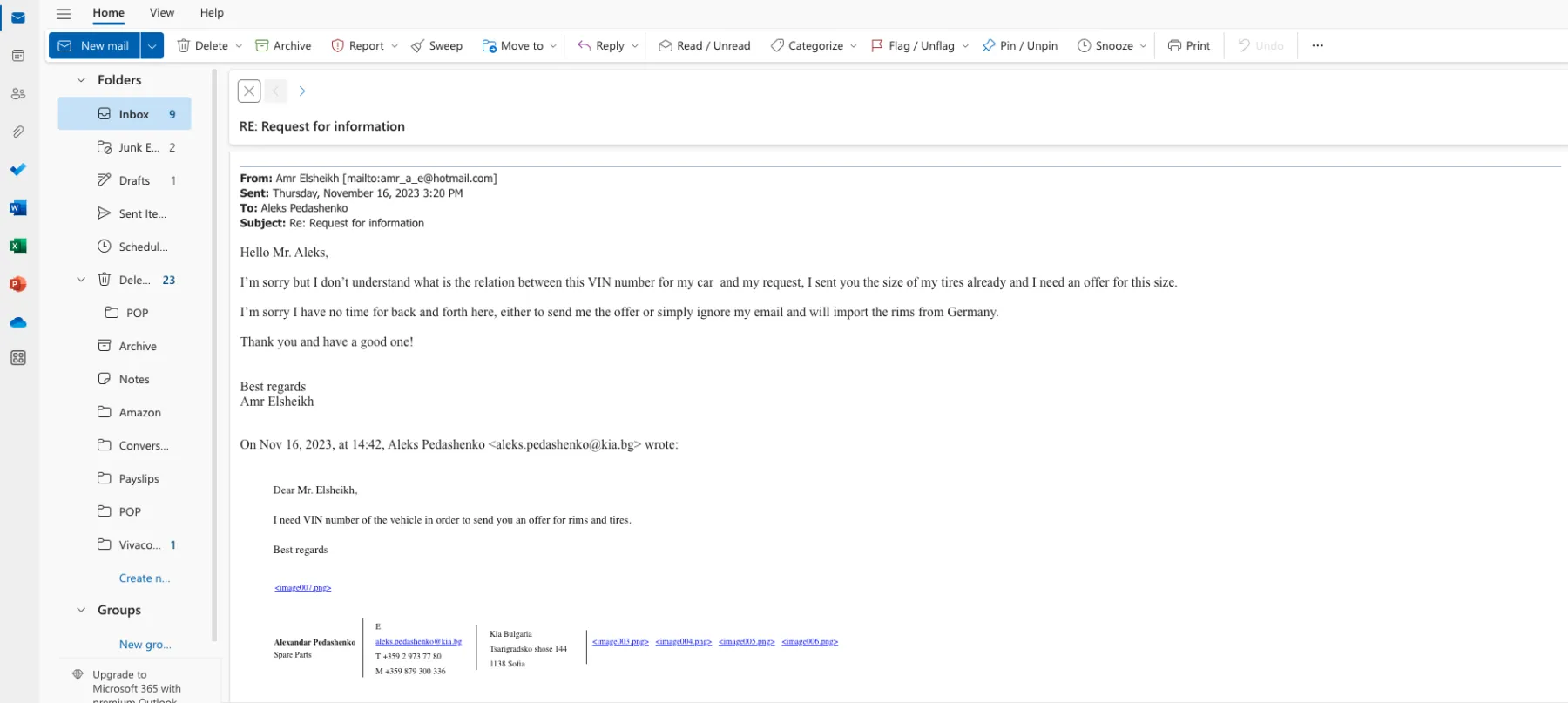Open the OneDrive cloud icon

pos(18,322)
